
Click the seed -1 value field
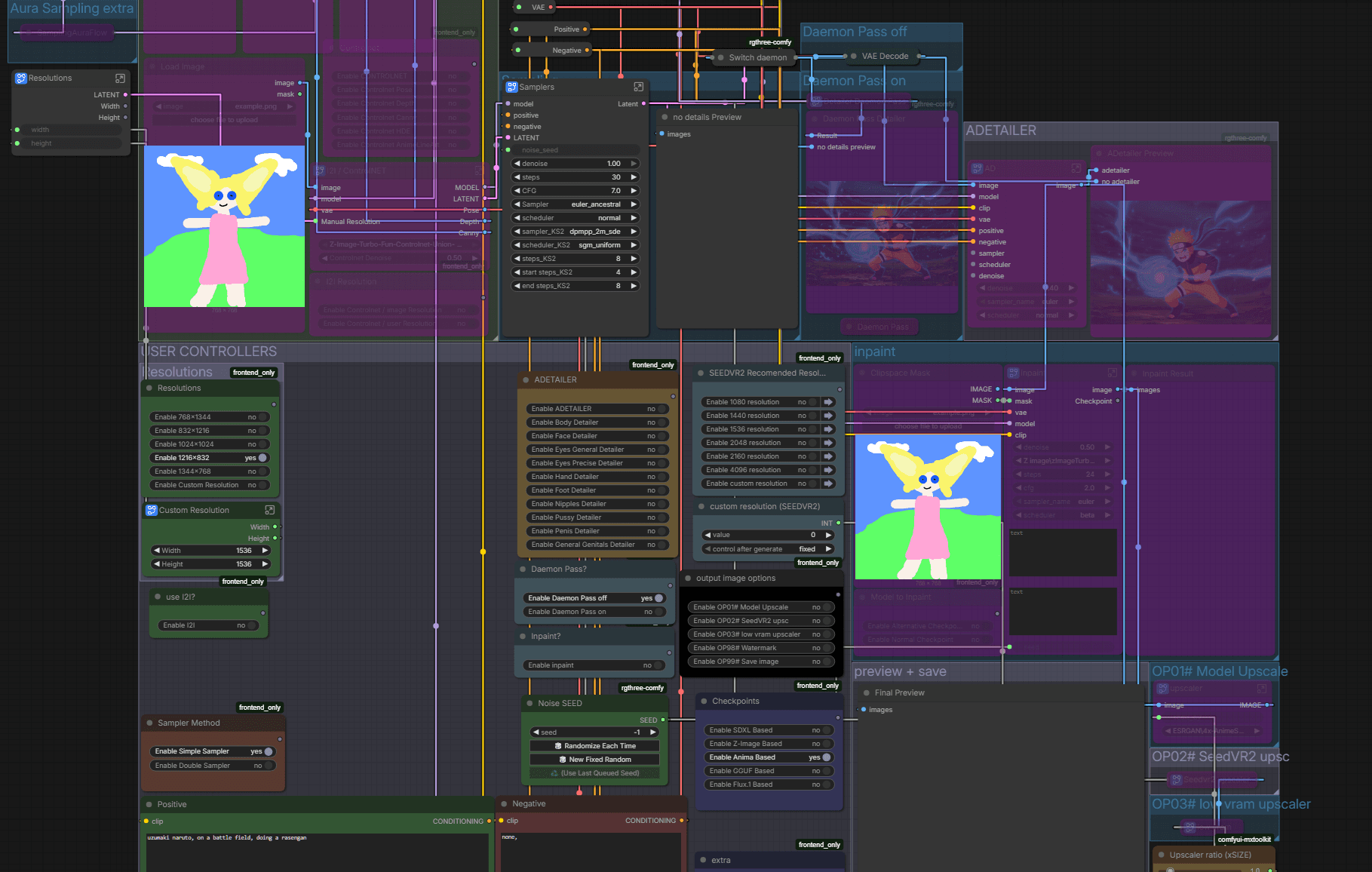point(594,732)
